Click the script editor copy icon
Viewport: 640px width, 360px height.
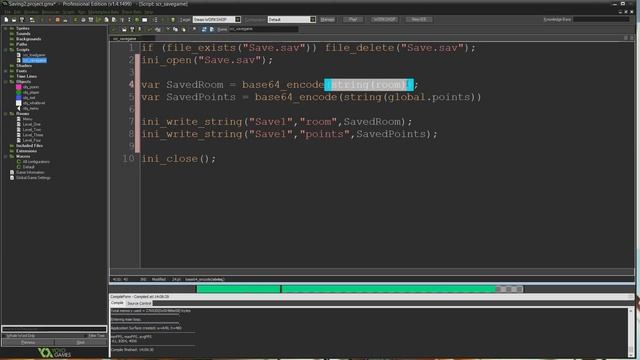tap(175, 29)
